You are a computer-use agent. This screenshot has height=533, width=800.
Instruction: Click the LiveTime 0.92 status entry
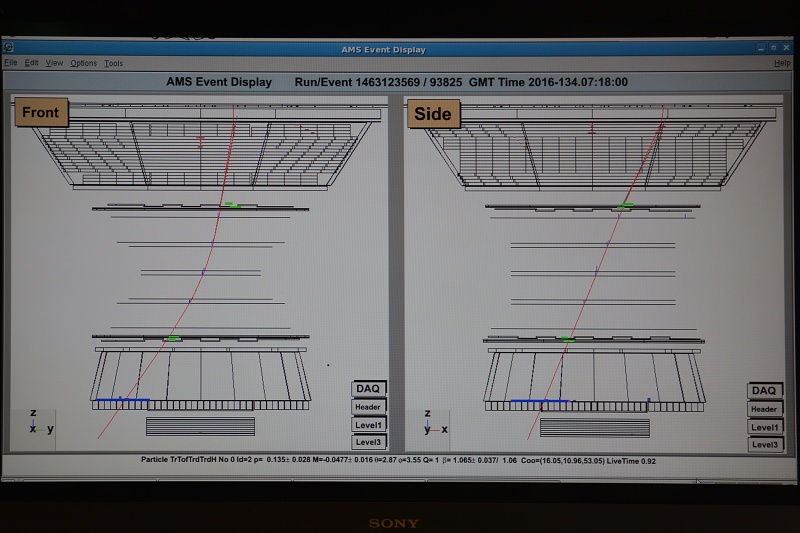pos(631,461)
